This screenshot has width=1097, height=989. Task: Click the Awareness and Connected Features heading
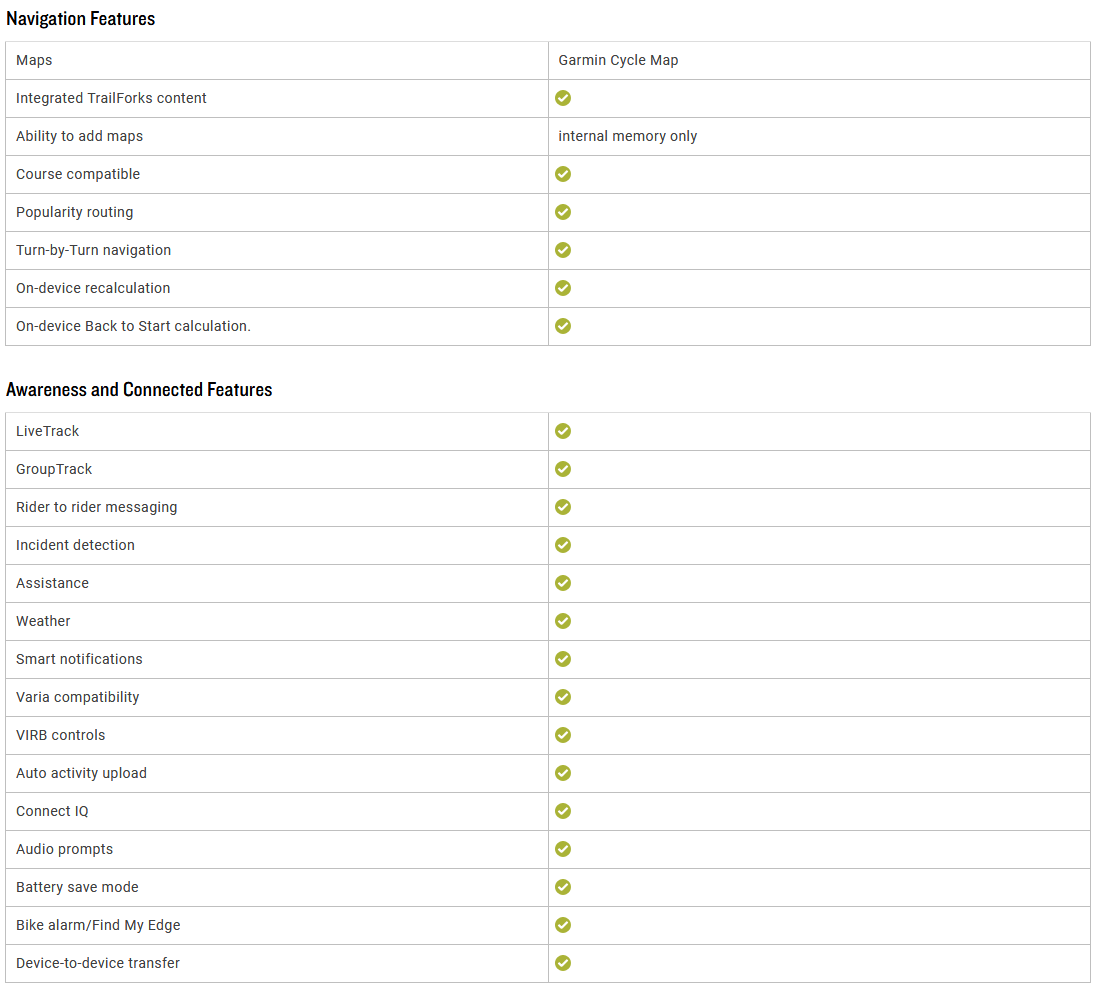(139, 390)
